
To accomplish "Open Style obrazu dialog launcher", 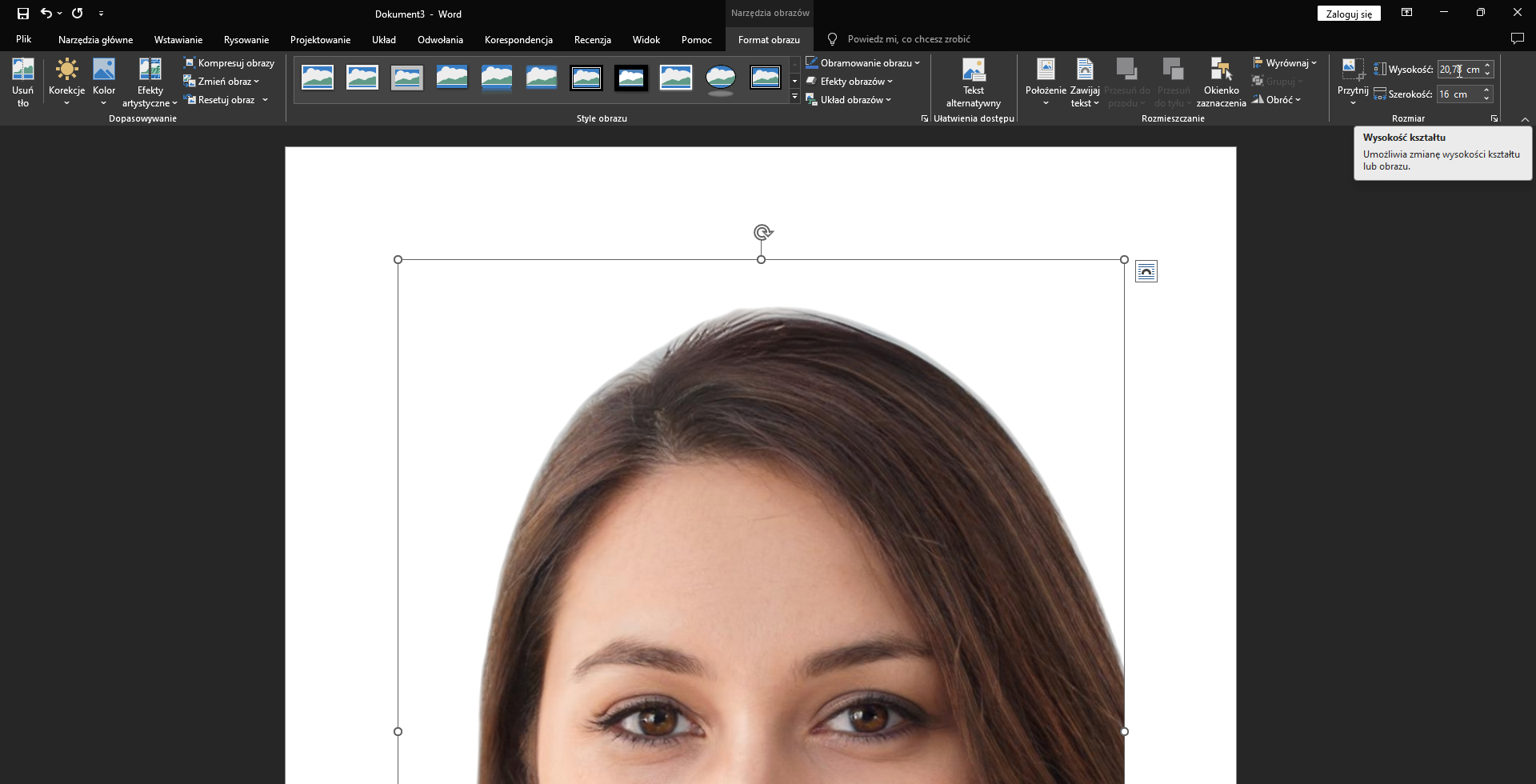I will 925,118.
